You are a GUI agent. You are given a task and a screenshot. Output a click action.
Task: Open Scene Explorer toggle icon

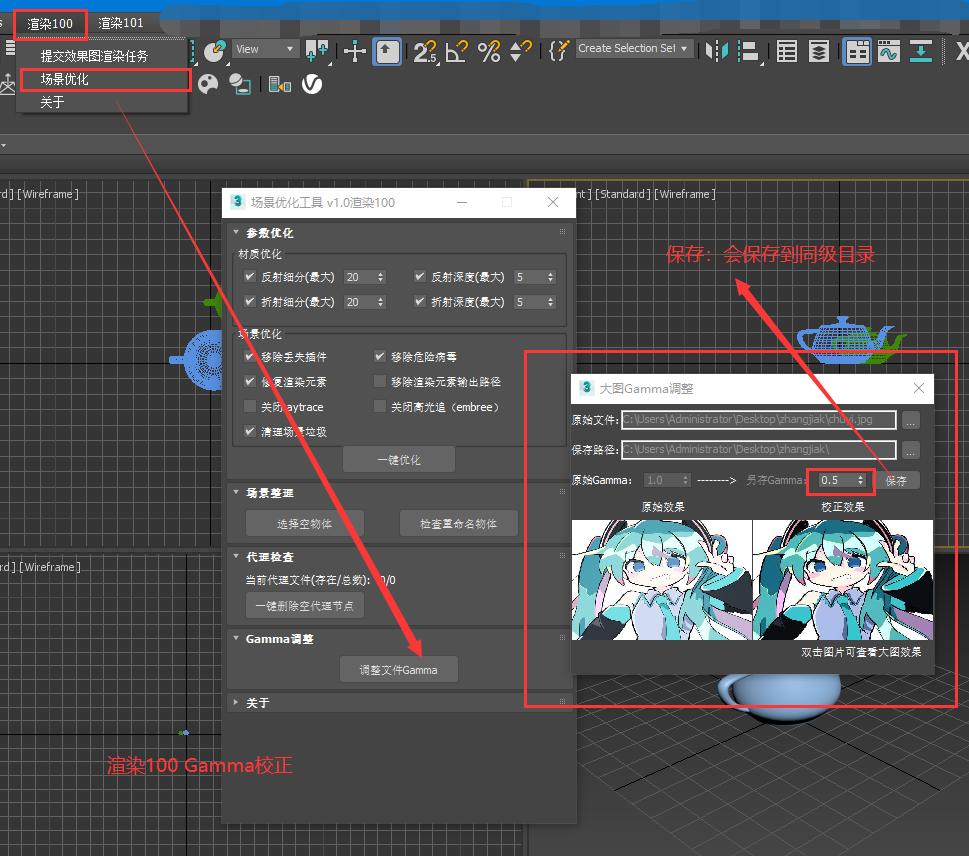(x=786, y=51)
